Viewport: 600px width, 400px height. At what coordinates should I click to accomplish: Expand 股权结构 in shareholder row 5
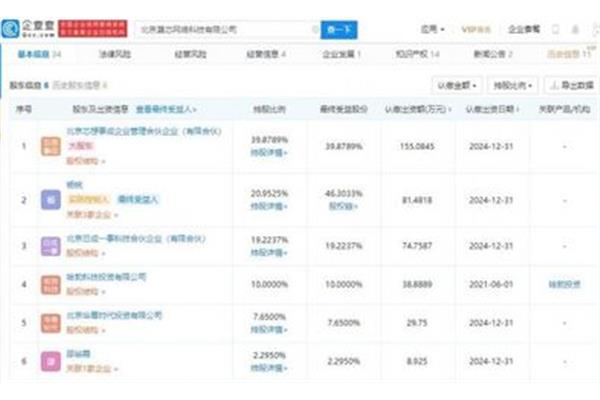click(86, 330)
